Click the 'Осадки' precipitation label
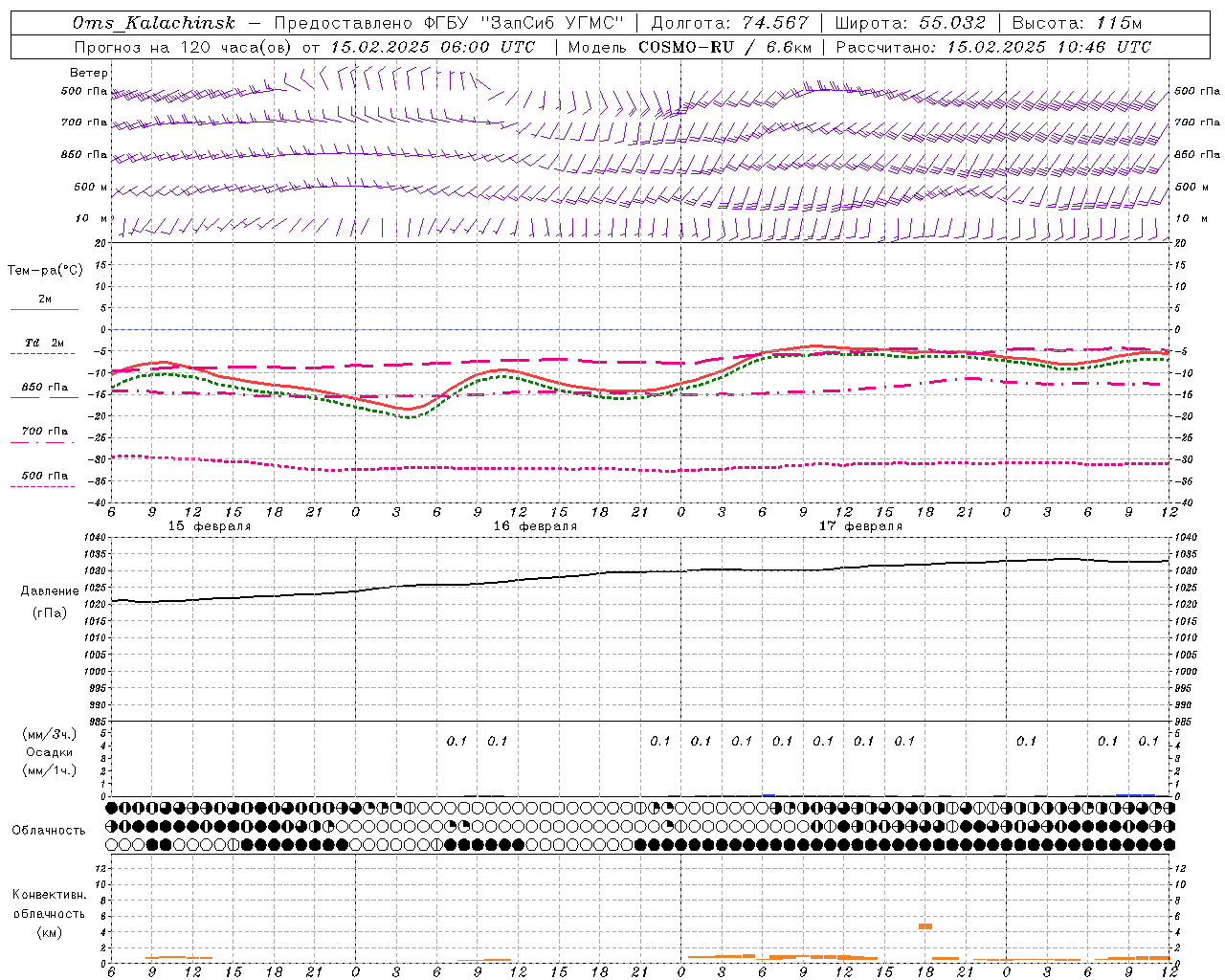This screenshot has width=1225, height=980. pos(50,752)
